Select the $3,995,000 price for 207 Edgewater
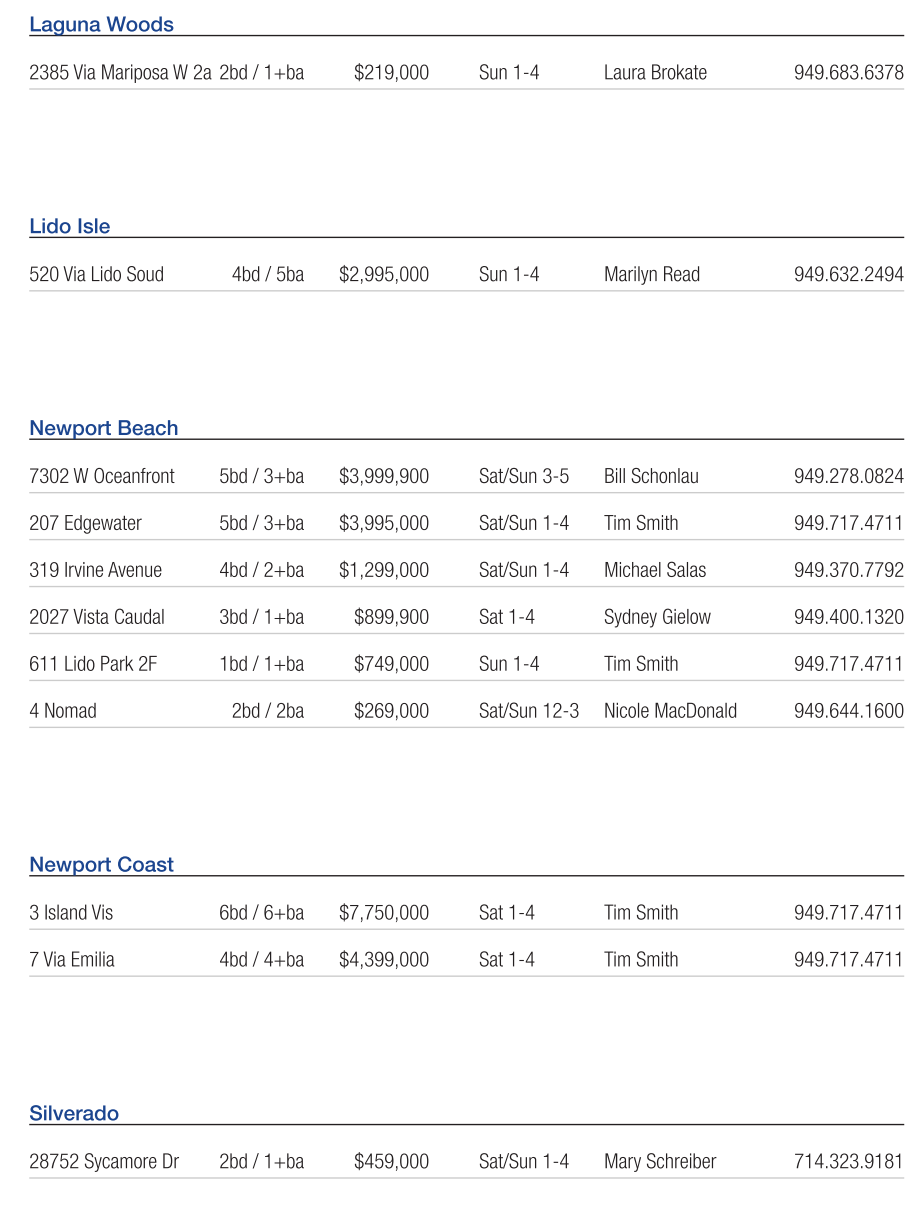Screen dimensions: 924x1205 pyautogui.click(x=384, y=524)
